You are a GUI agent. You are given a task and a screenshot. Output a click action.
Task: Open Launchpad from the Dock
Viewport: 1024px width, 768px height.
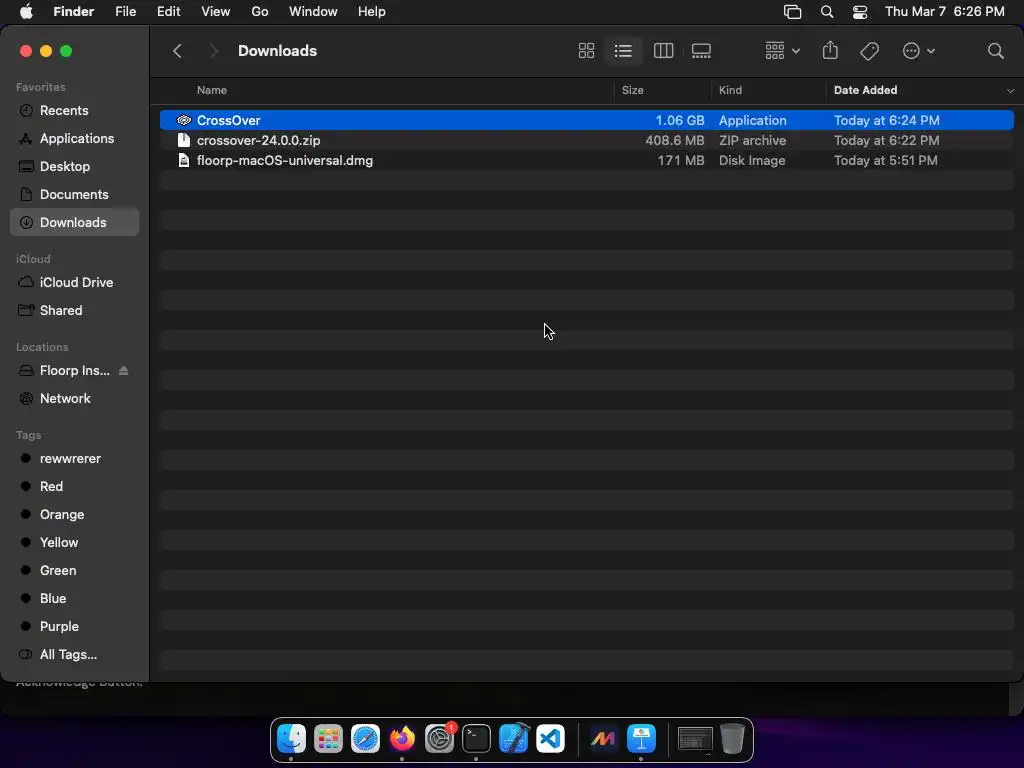[328, 739]
